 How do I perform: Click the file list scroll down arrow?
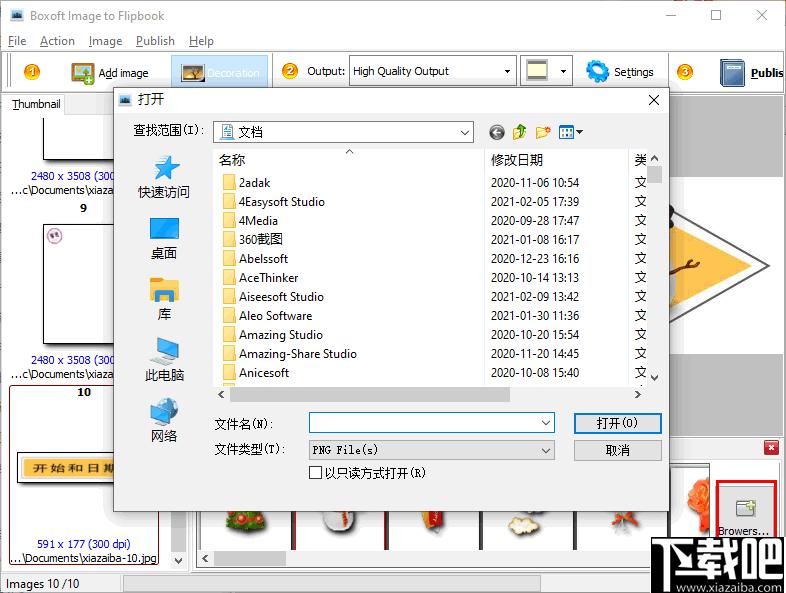click(654, 377)
